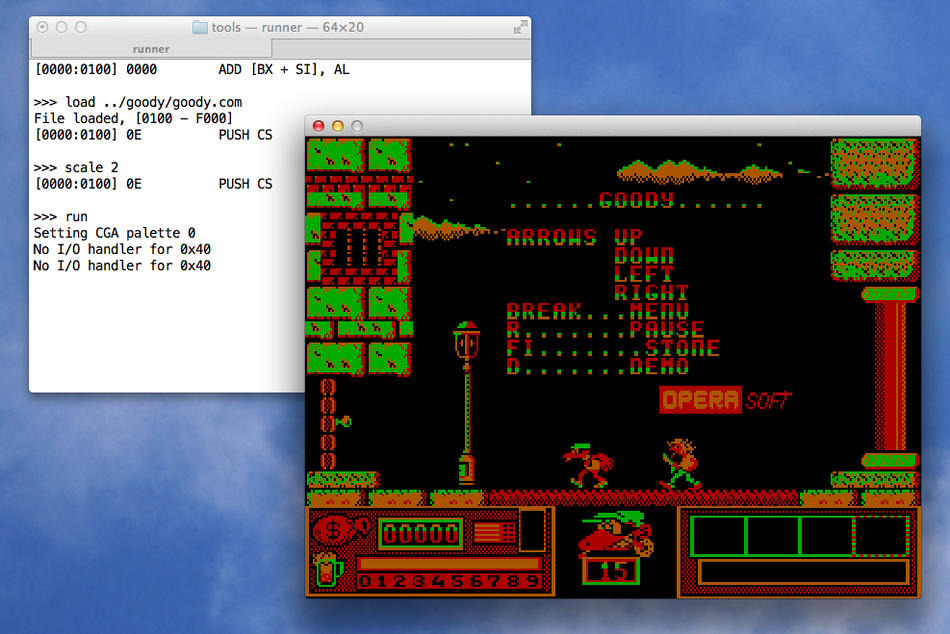Image resolution: width=950 pixels, height=634 pixels.
Task: Close the game emulator window
Action: pyautogui.click(x=318, y=126)
